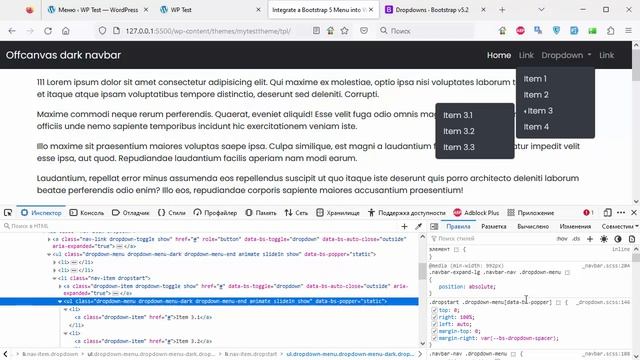Click the Home nav link
640x360 pixels.
[499, 55]
